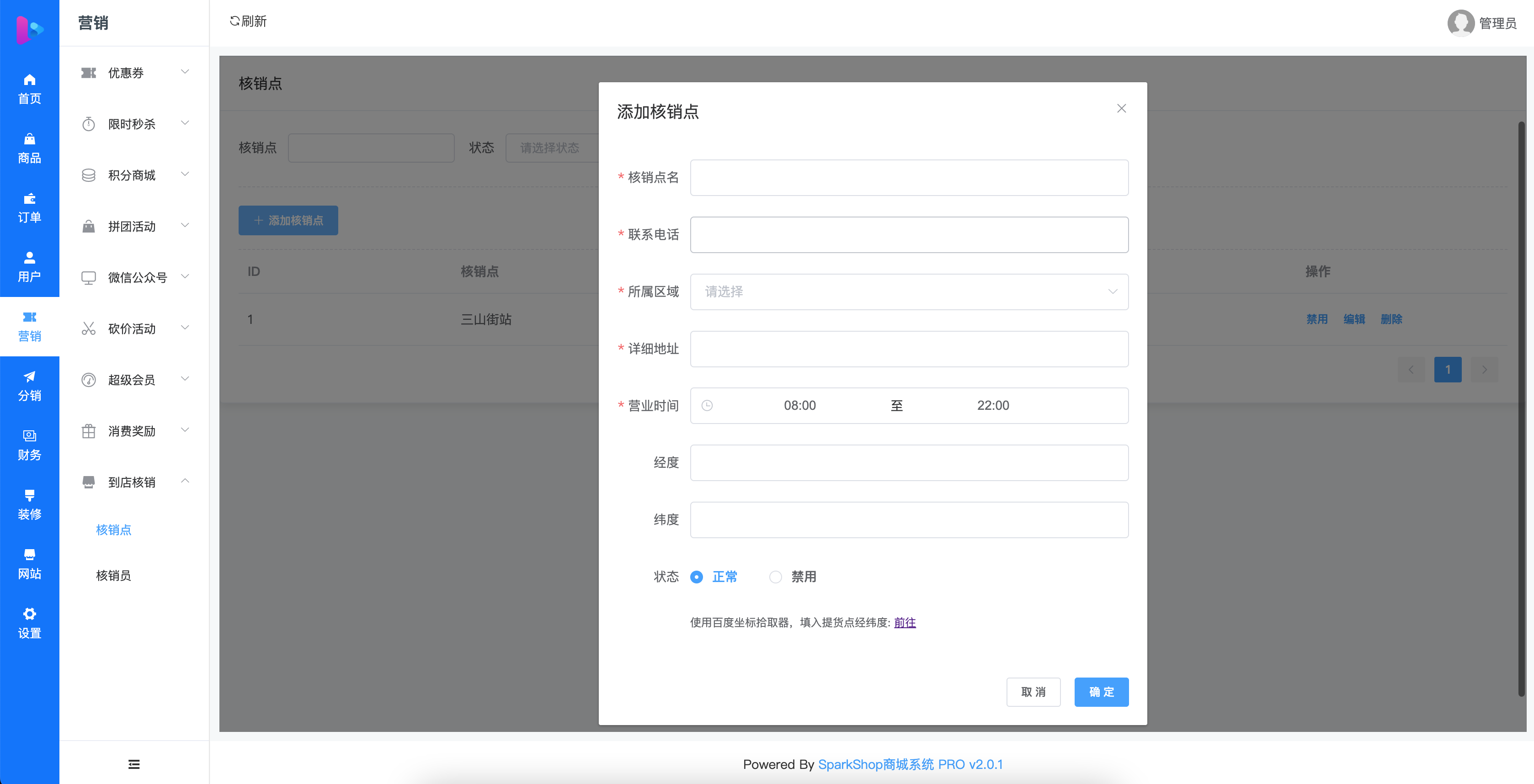This screenshot has height=784, width=1534.
Task: Set the 22:00 end time
Action: (993, 405)
